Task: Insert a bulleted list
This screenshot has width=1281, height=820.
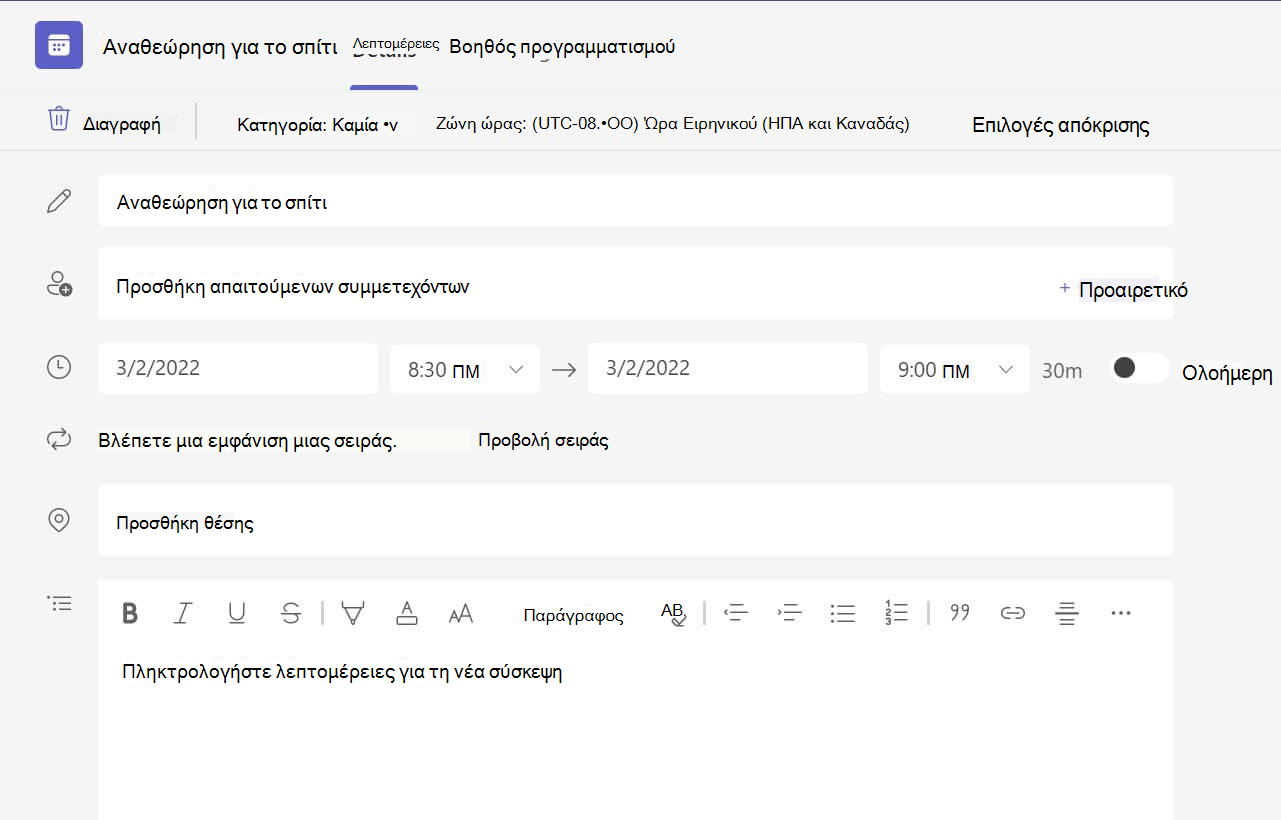Action: pyautogui.click(x=843, y=613)
